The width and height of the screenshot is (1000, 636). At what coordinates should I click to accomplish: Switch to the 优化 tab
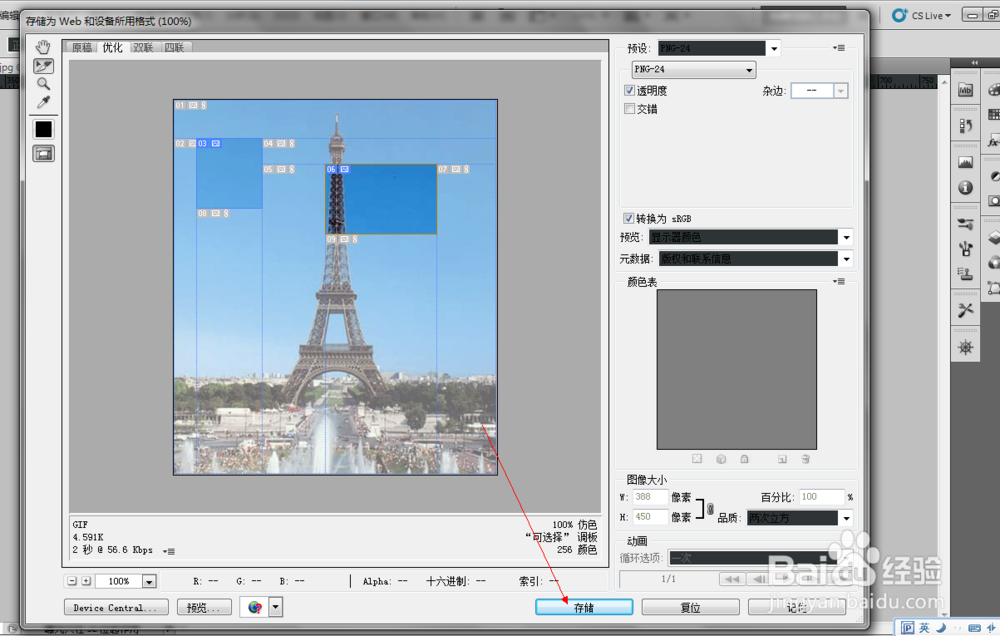[x=112, y=47]
